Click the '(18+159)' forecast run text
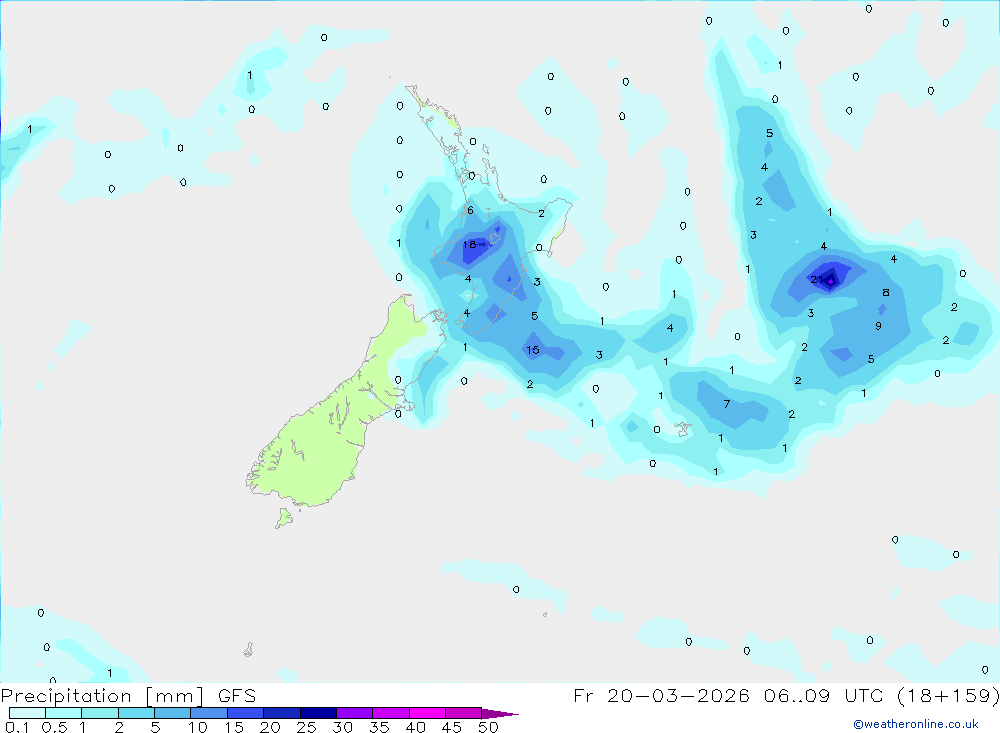Viewport: 1000px width, 733px height. pyautogui.click(x=948, y=696)
